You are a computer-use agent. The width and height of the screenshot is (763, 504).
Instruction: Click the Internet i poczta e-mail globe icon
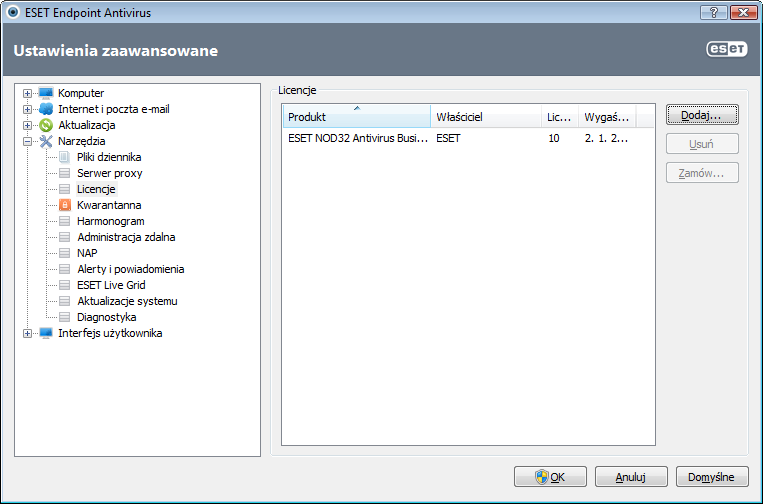(46, 109)
